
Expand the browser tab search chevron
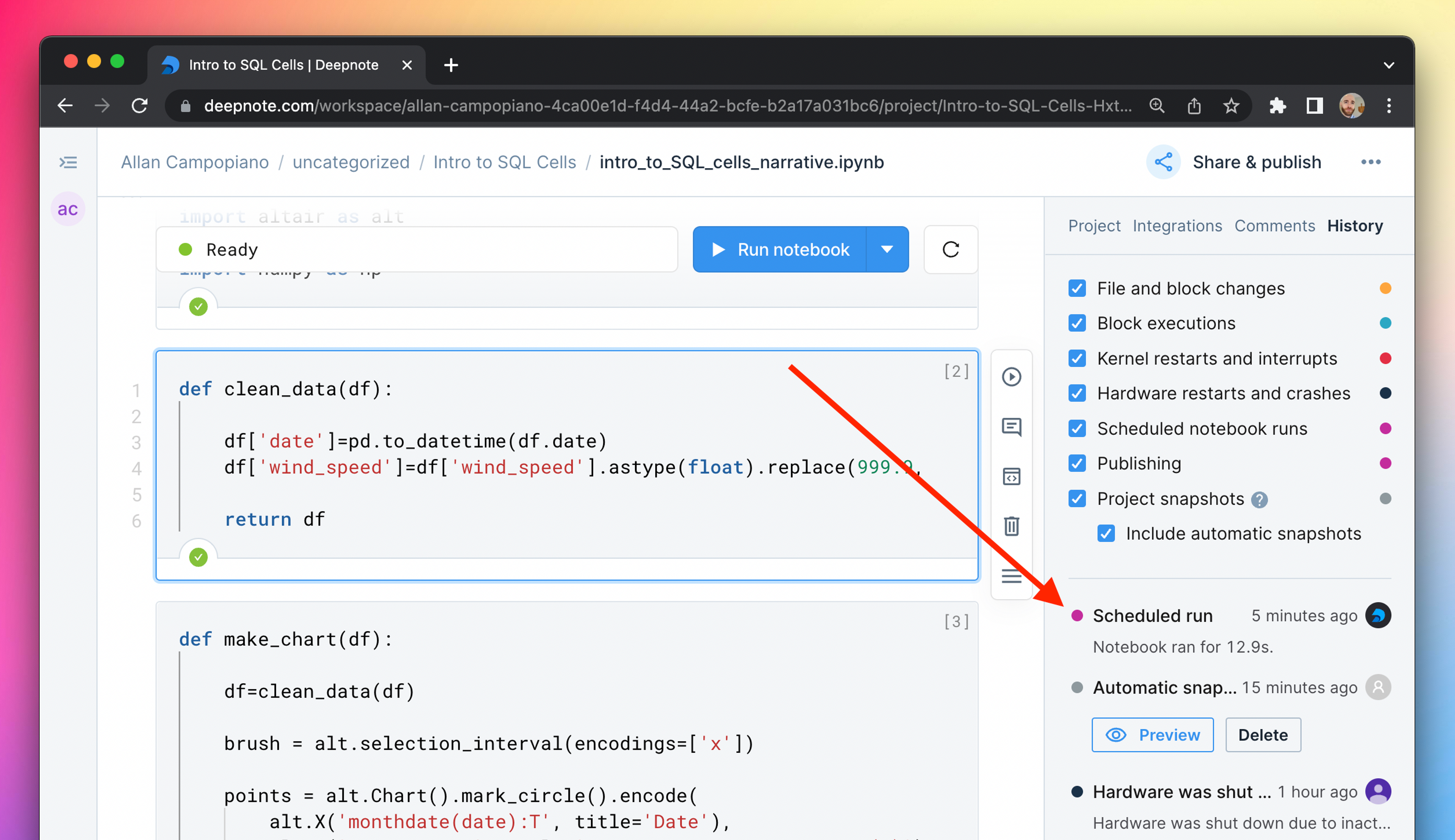[x=1389, y=65]
